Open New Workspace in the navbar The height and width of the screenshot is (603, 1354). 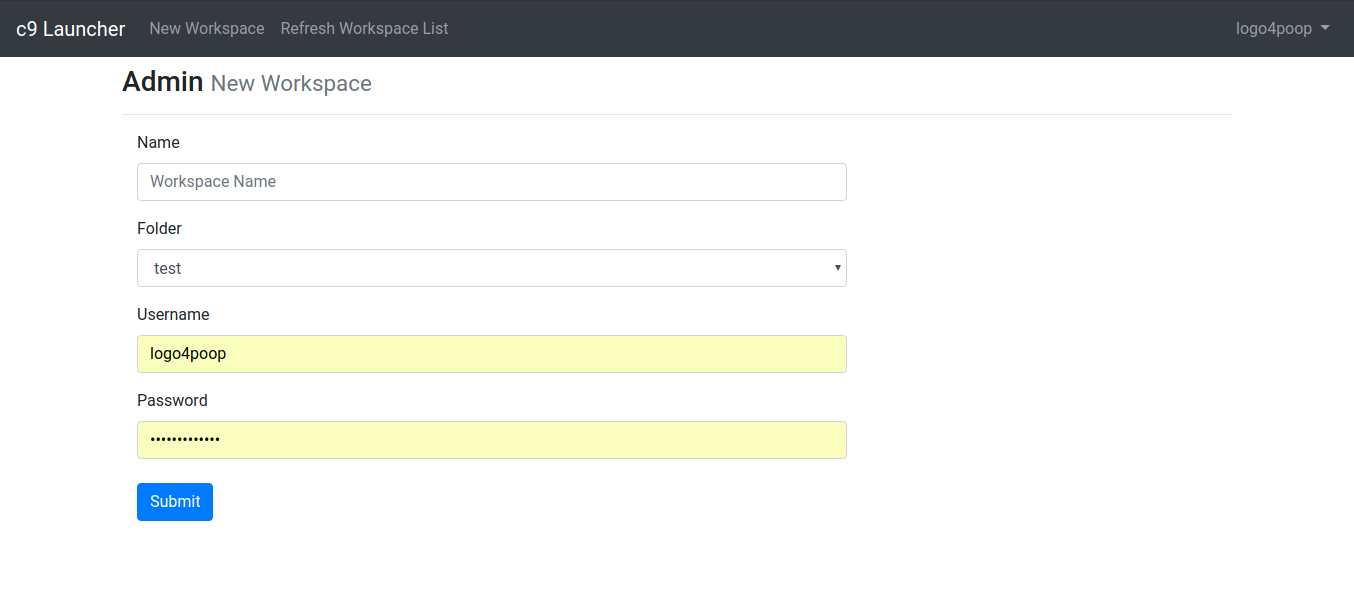[x=207, y=28]
